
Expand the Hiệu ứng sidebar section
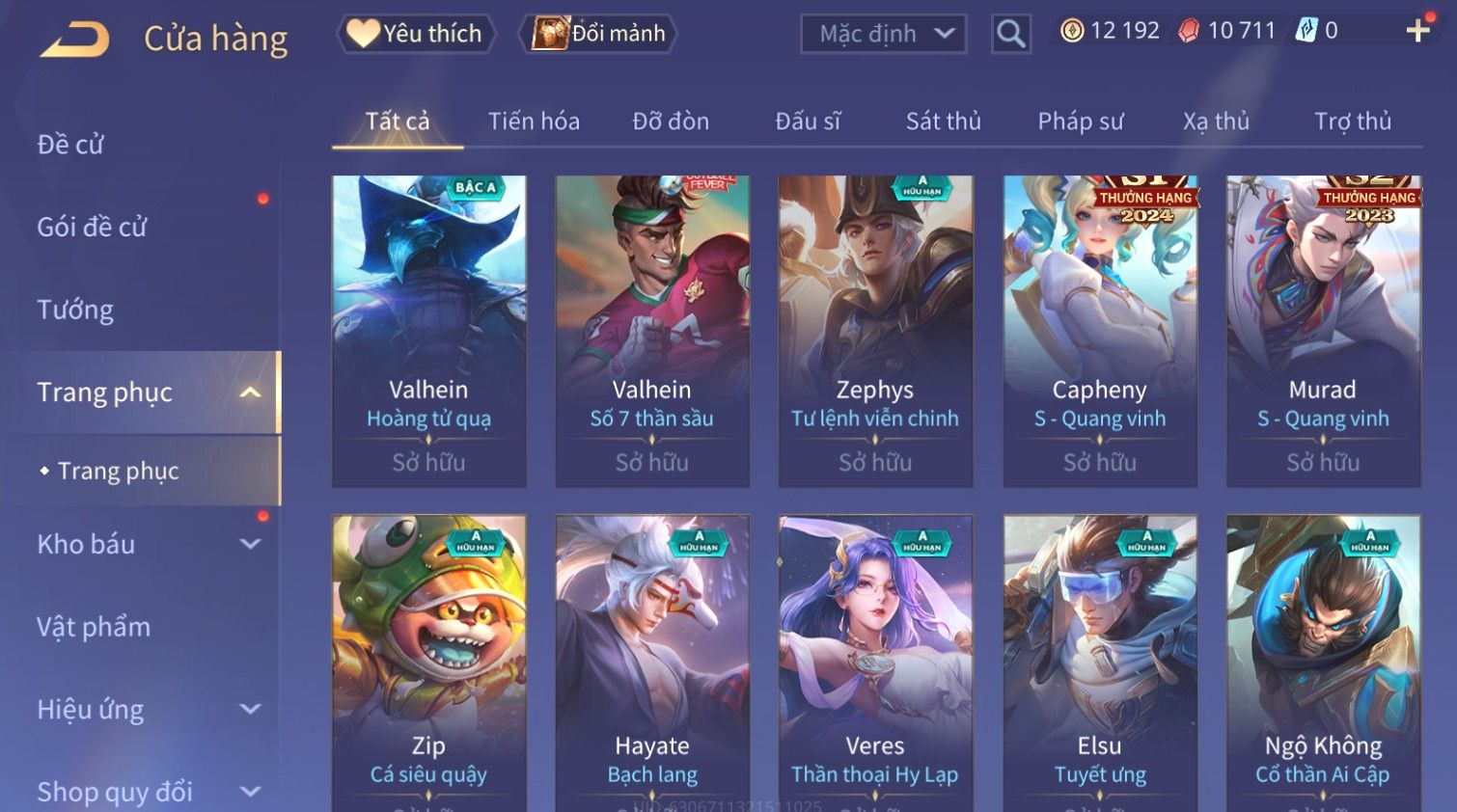point(250,709)
